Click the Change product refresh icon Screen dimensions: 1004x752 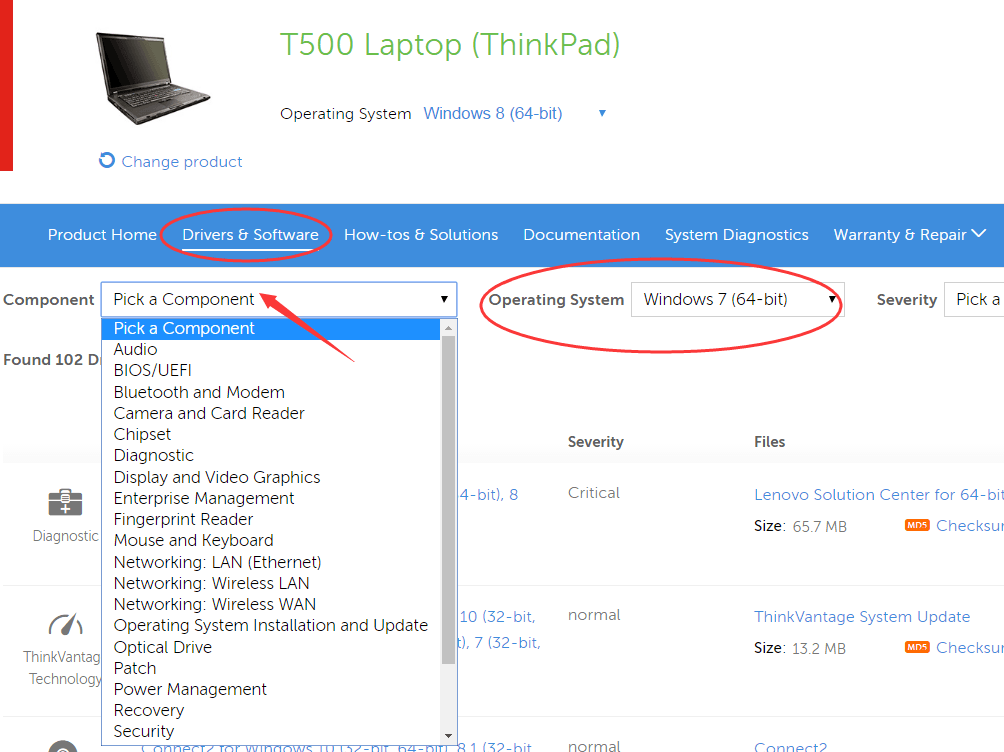click(107, 160)
